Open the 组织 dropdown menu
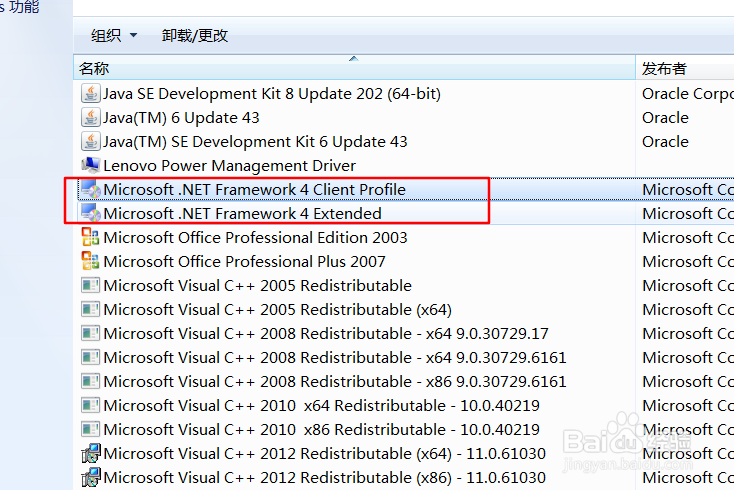This screenshot has width=734, height=490. (x=114, y=36)
